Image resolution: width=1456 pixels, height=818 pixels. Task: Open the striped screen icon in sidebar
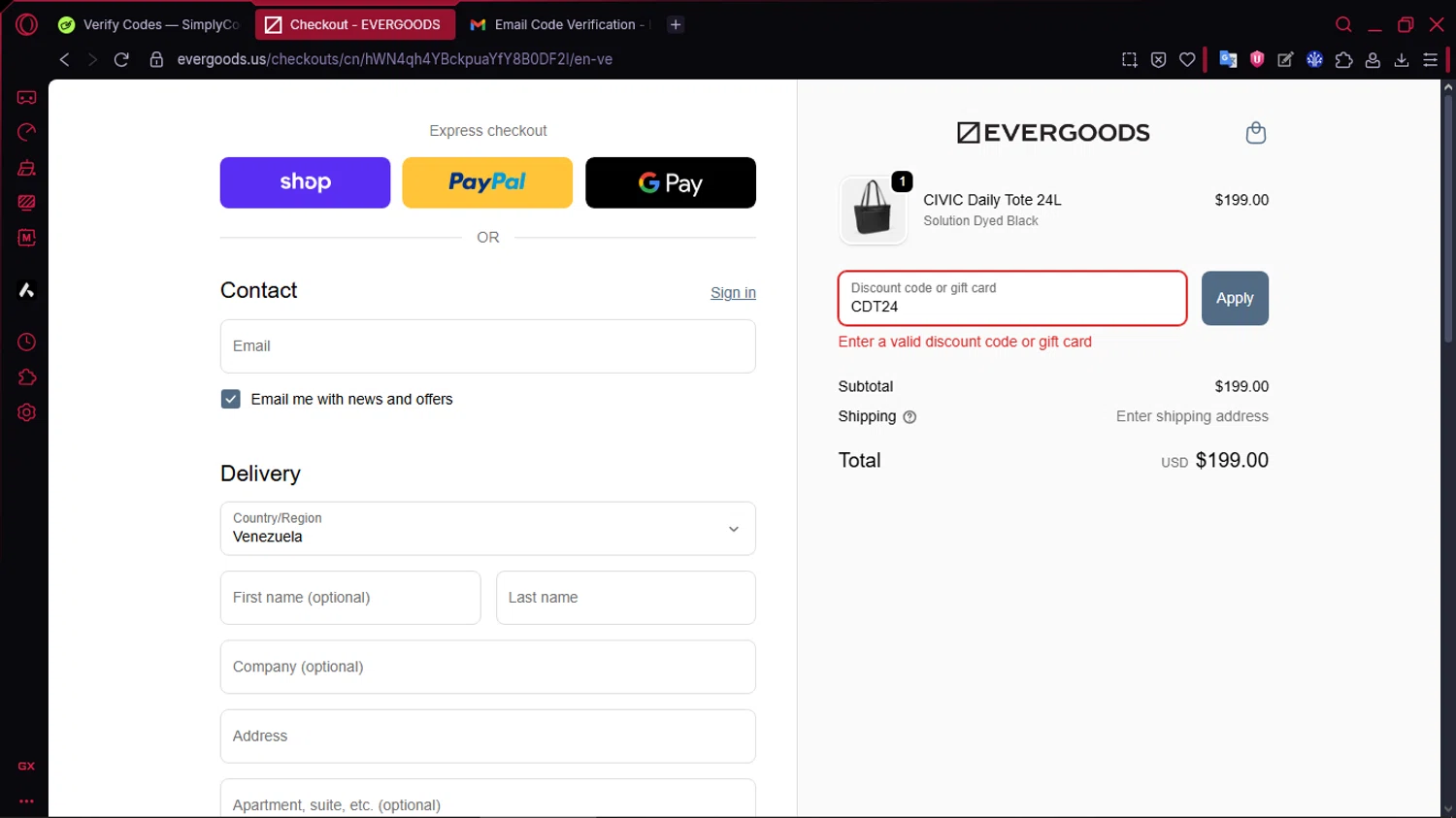pyautogui.click(x=26, y=203)
